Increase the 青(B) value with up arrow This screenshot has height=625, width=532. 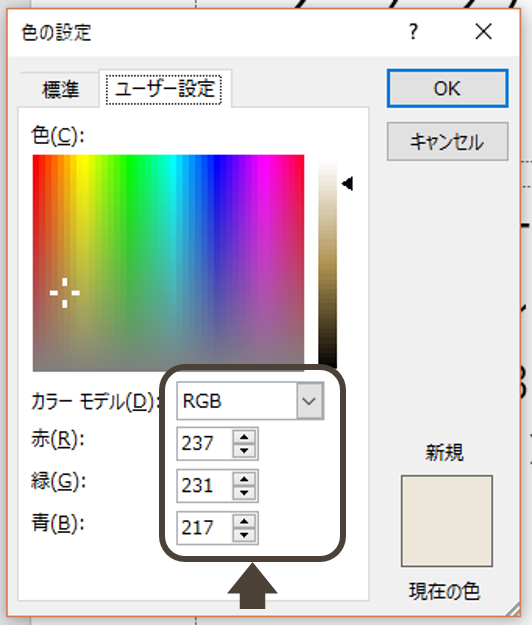[x=244, y=521]
